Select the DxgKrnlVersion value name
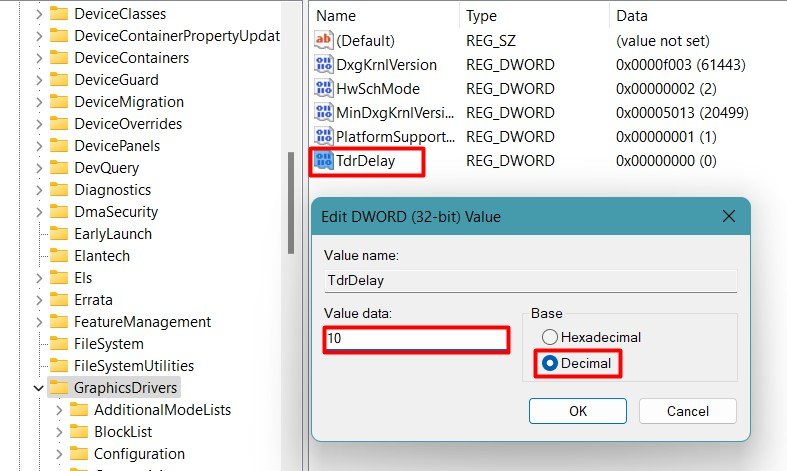787x471 pixels. (386, 64)
